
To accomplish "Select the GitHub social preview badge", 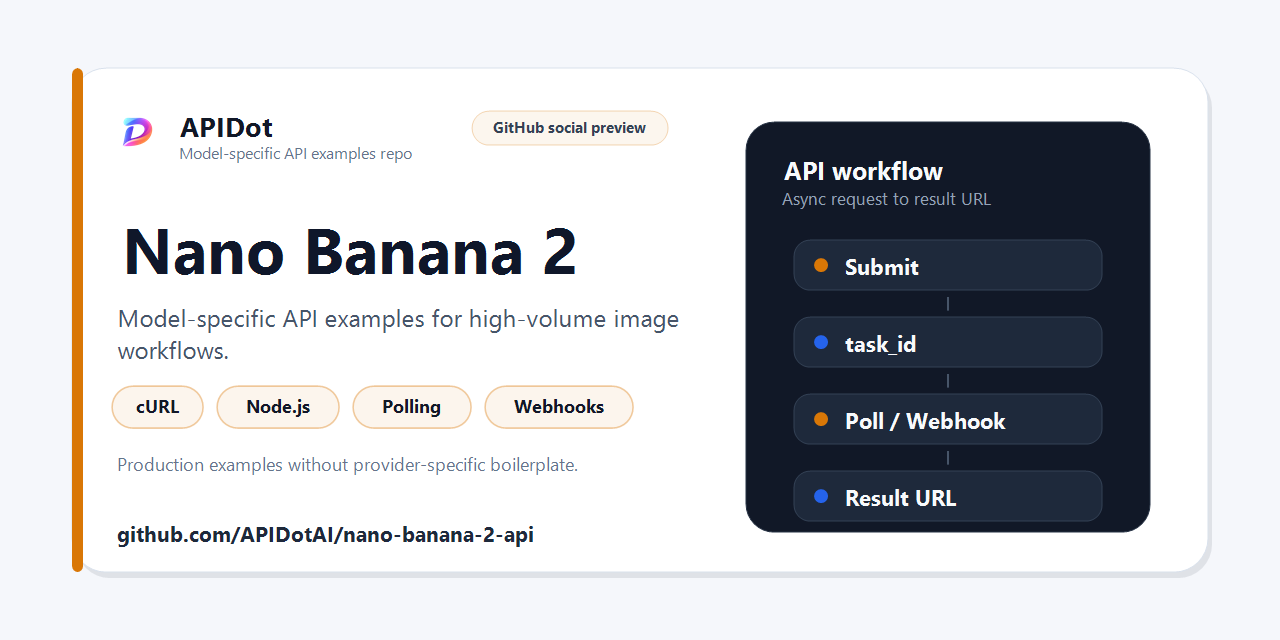I will (x=570, y=128).
